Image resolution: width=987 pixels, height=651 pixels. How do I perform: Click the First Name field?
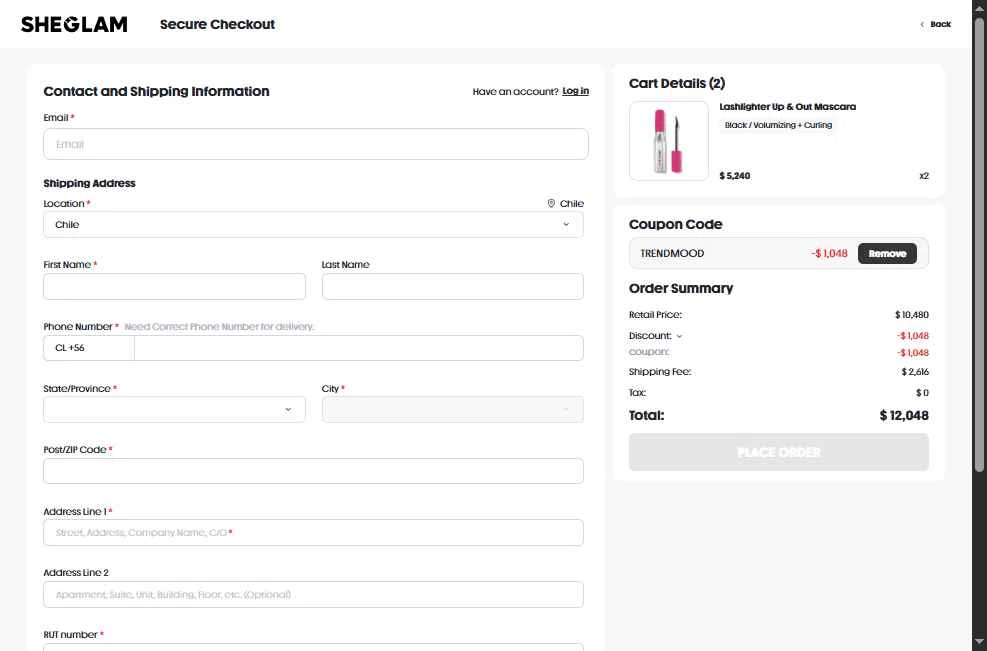[174, 286]
